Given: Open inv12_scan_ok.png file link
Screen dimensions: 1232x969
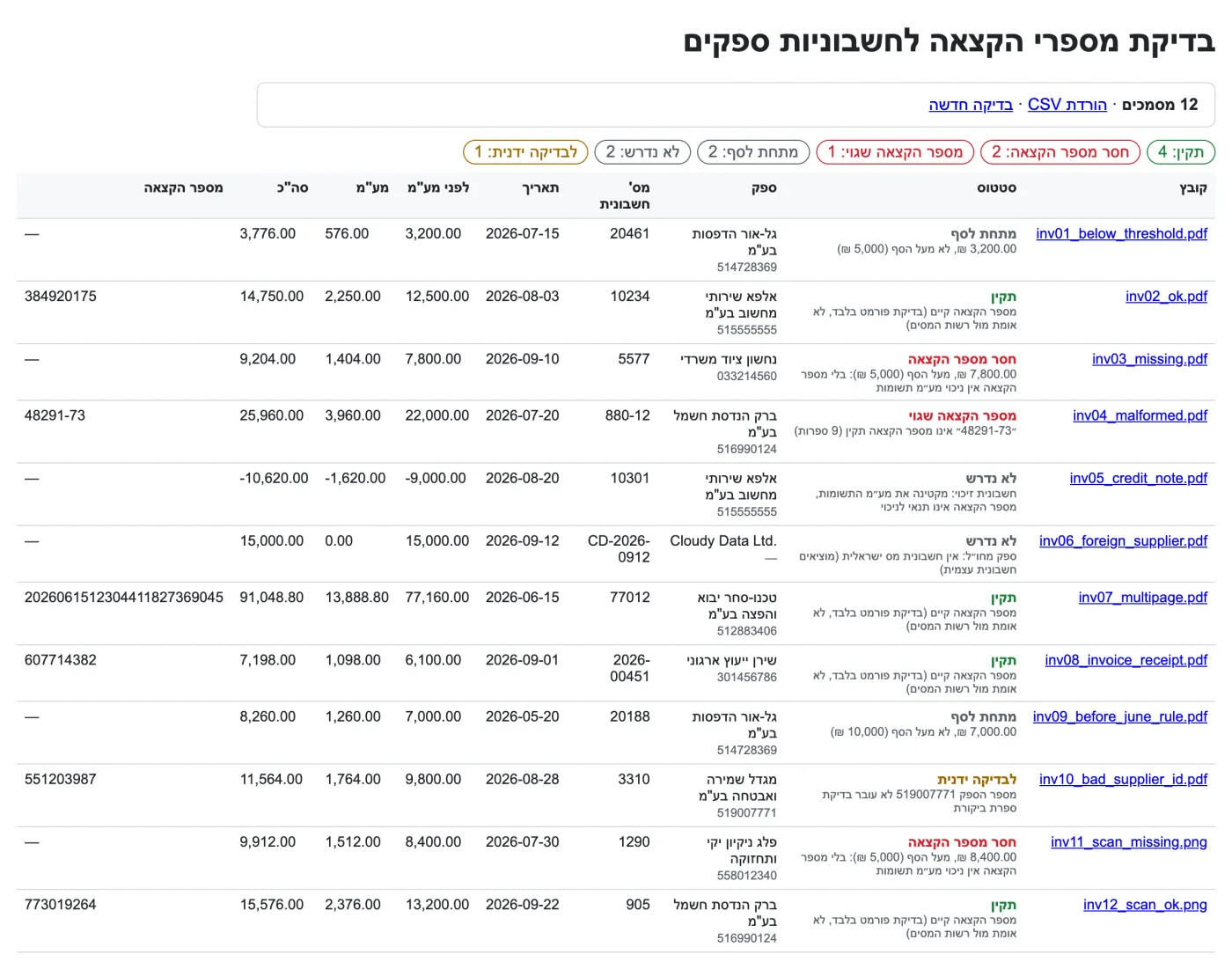Looking at the screenshot, I should click(x=1145, y=905).
